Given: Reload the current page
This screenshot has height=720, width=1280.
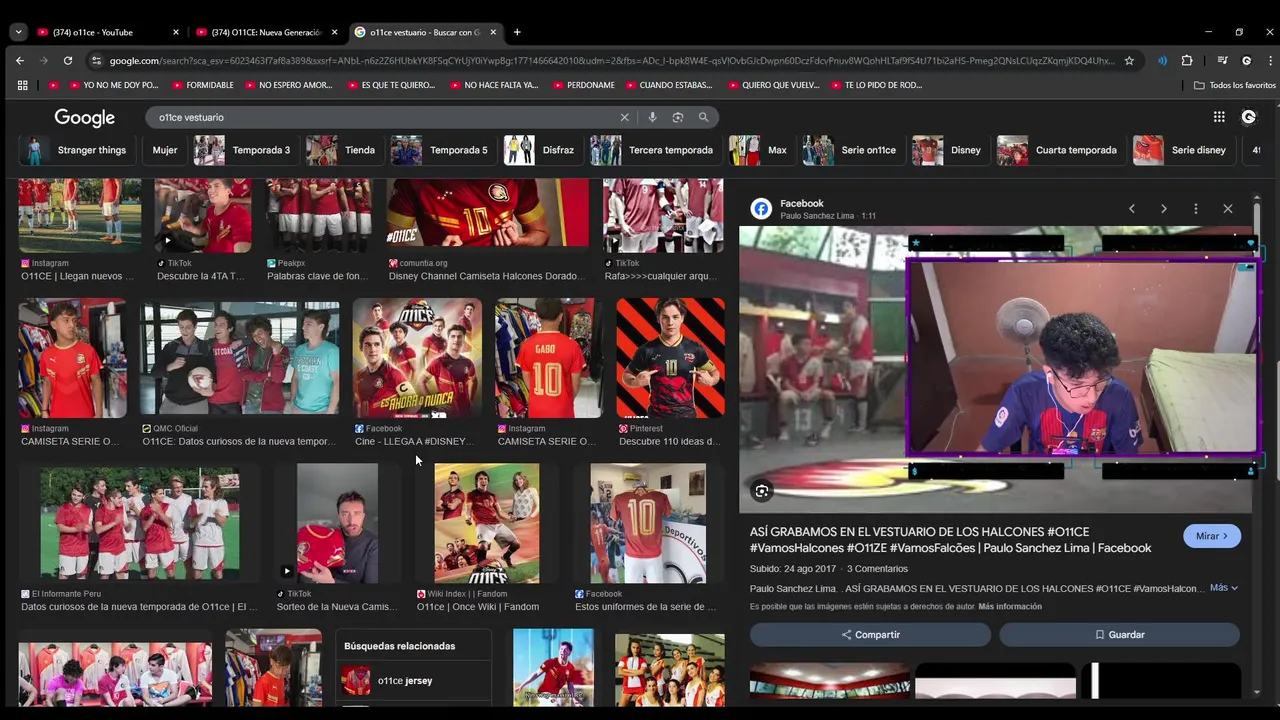Looking at the screenshot, I should coord(69,60).
